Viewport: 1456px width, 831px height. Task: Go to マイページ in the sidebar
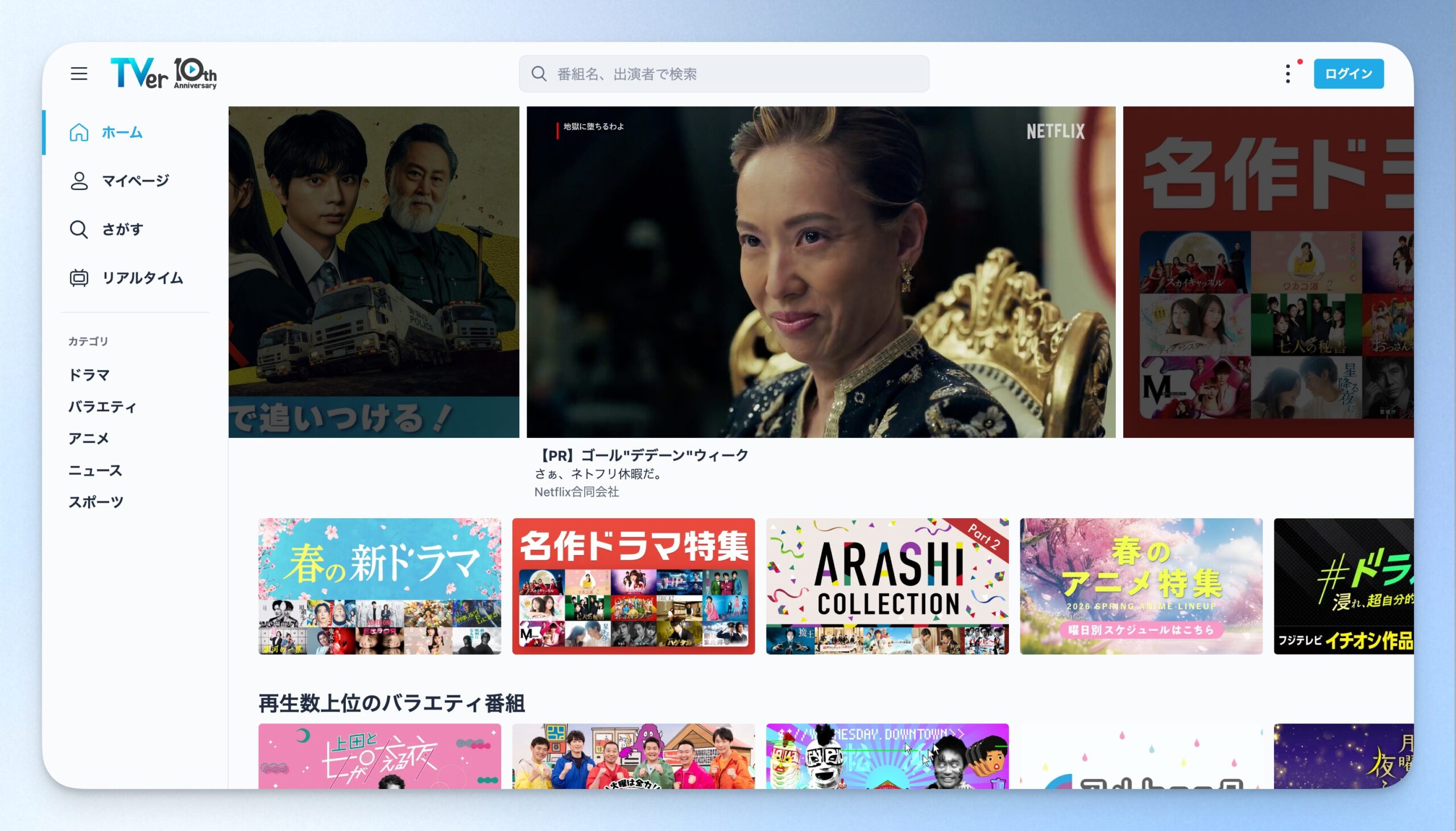[135, 181]
